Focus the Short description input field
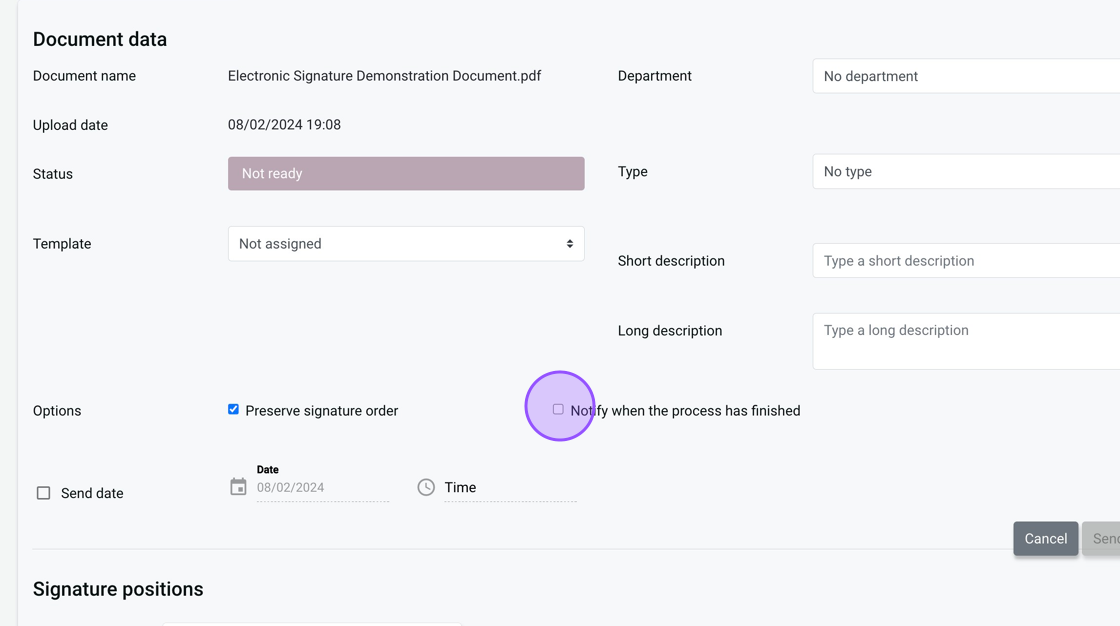The width and height of the screenshot is (1120, 626). [x=965, y=261]
